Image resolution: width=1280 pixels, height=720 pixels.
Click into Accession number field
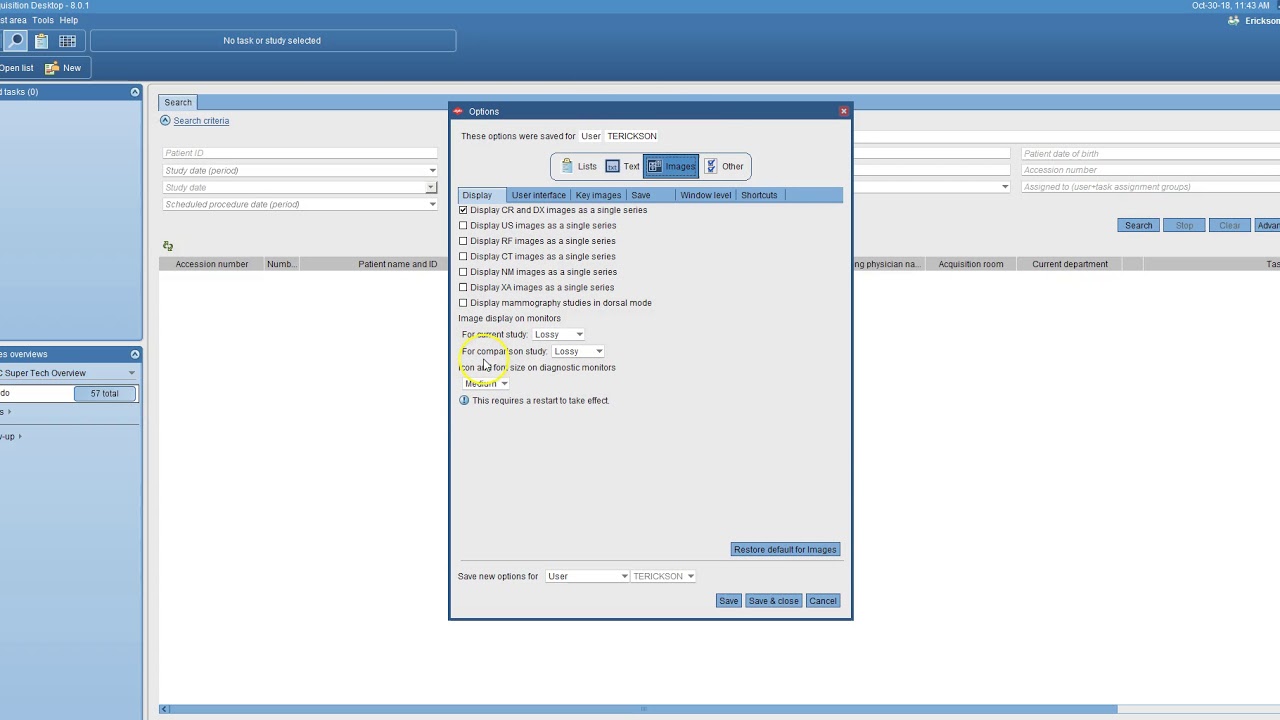pyautogui.click(x=1150, y=170)
